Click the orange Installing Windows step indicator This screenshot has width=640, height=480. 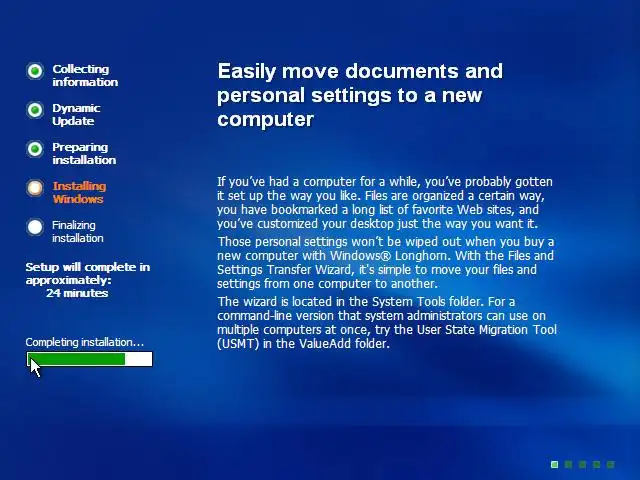click(35, 188)
